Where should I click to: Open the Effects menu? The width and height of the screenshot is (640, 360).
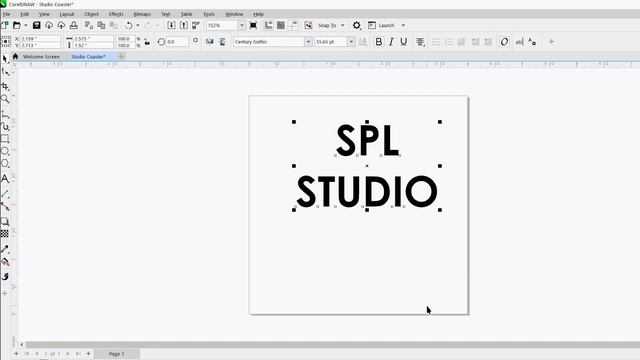click(116, 14)
